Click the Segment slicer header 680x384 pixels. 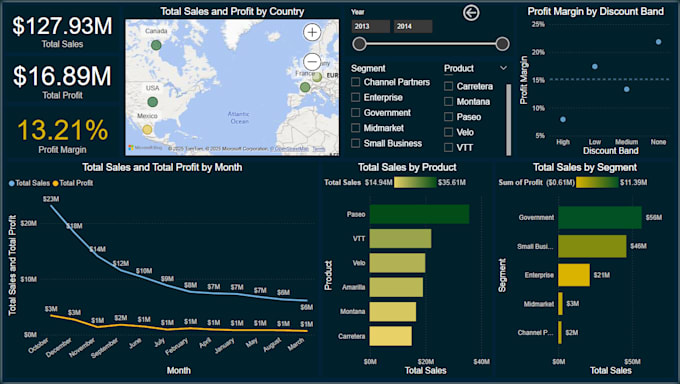click(x=368, y=69)
